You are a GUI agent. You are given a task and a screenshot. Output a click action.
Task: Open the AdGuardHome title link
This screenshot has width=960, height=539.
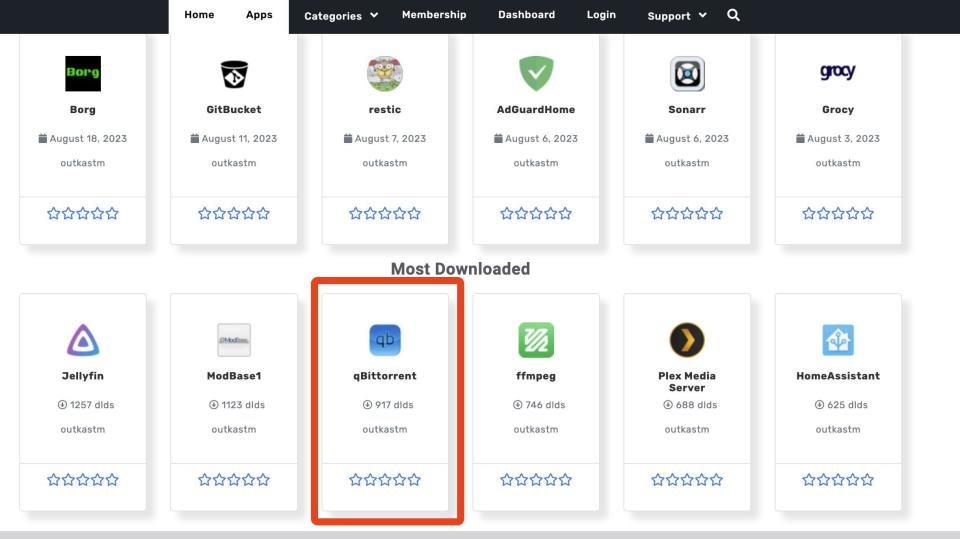pos(536,110)
